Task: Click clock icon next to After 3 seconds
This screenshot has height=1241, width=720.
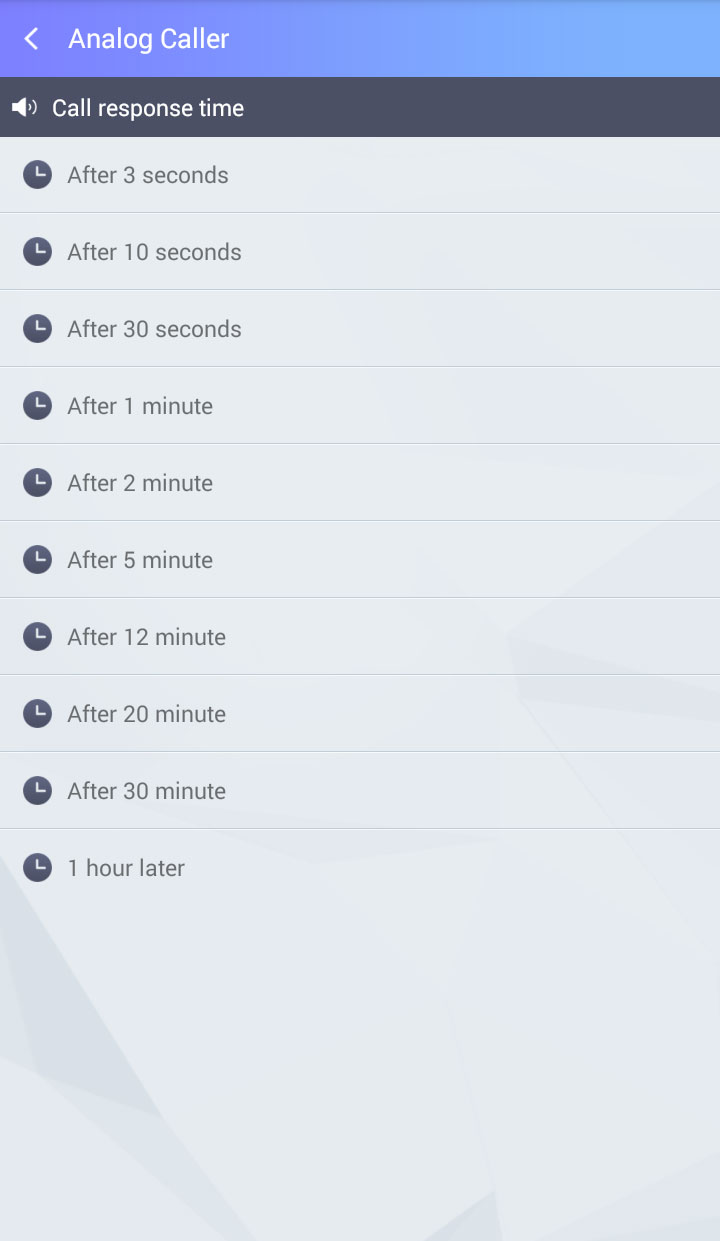Action: click(x=37, y=175)
